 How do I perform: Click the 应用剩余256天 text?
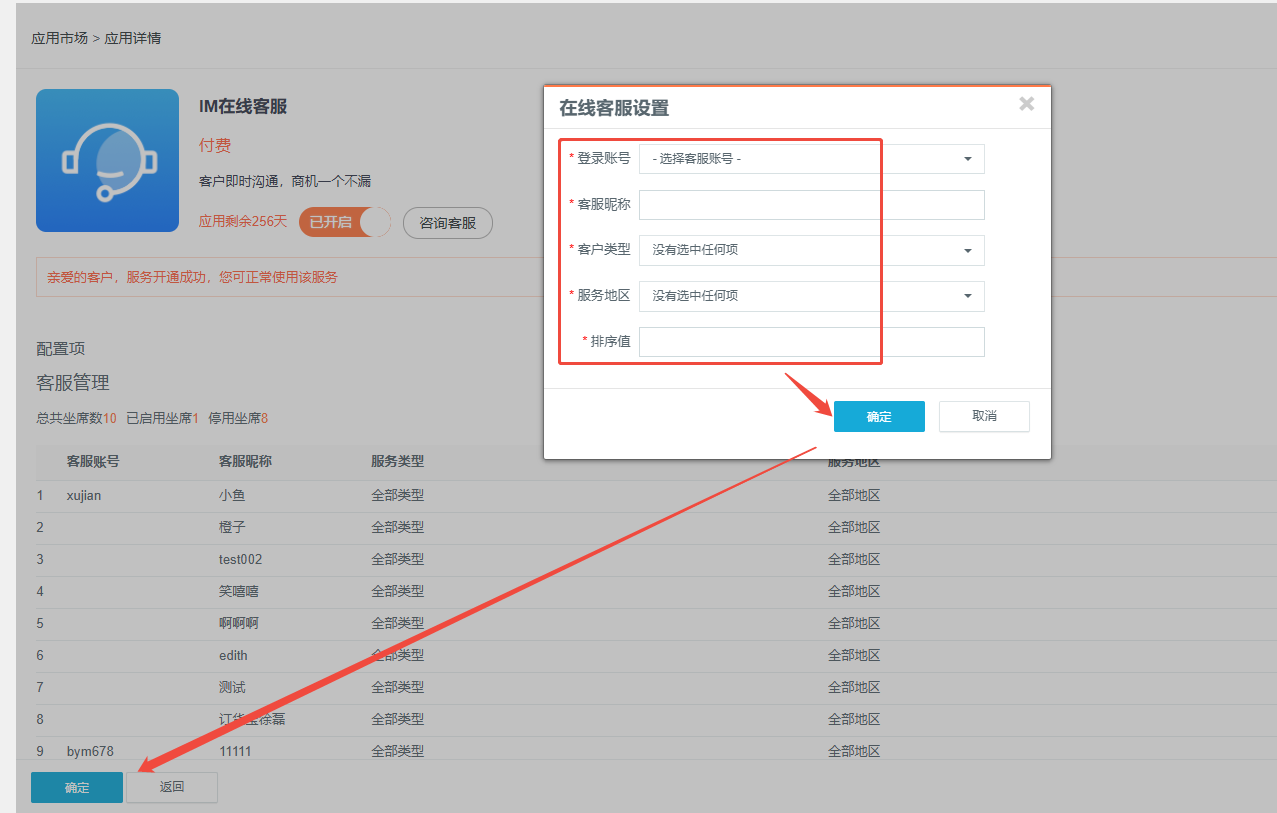click(x=243, y=221)
